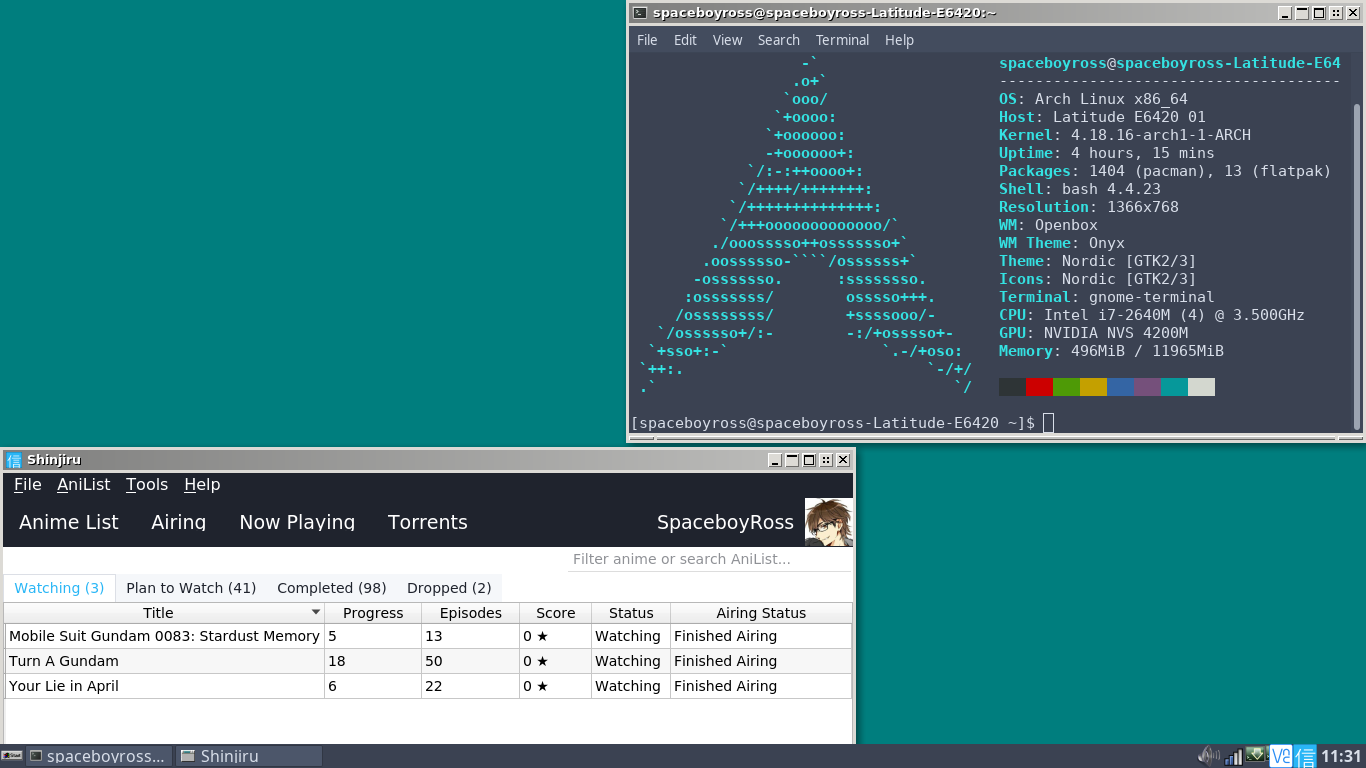Select the Turn A Gundam title
Image resolution: width=1366 pixels, height=768 pixels.
[x=64, y=661]
